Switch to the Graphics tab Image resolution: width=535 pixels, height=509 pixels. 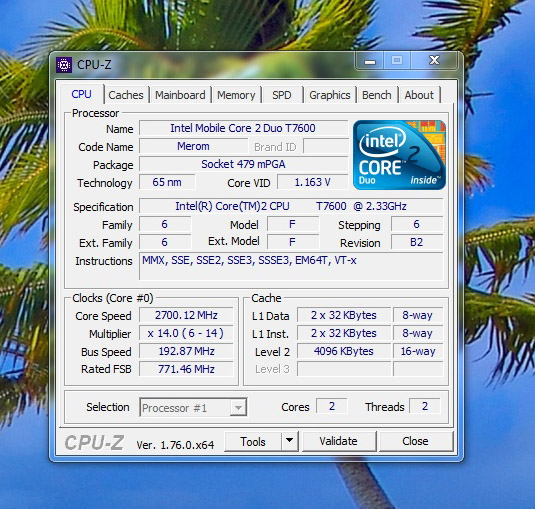click(330, 95)
